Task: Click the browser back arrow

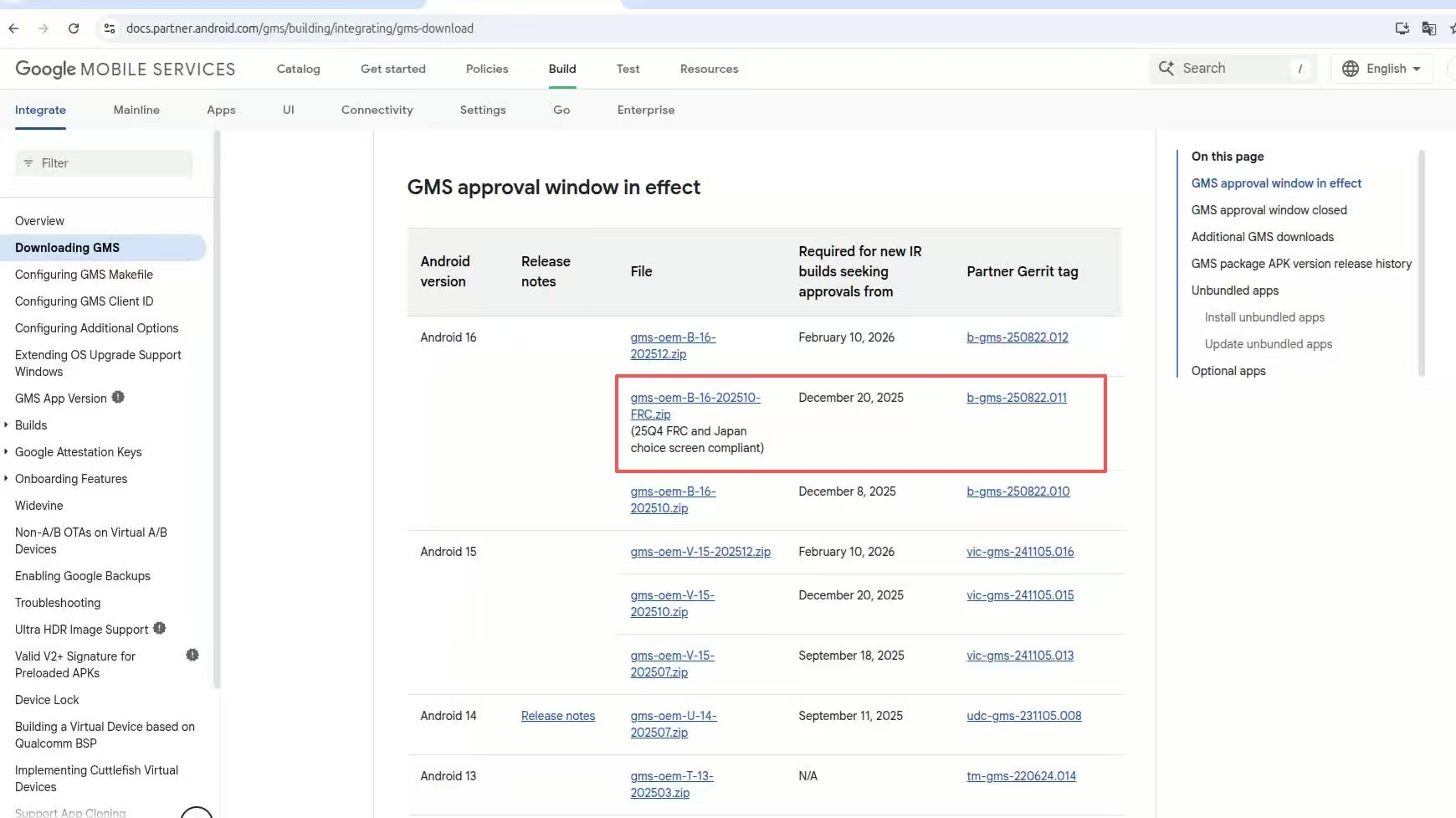Action: [13, 28]
